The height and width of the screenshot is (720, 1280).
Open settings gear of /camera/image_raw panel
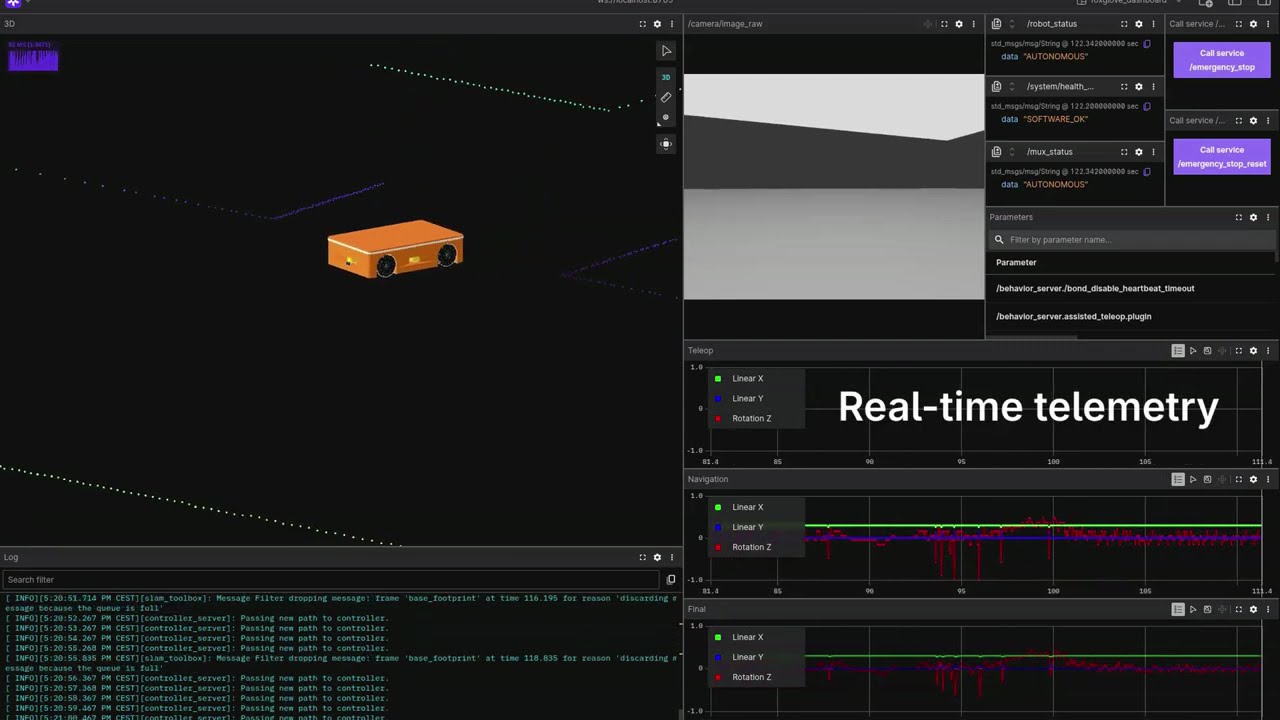tap(959, 24)
